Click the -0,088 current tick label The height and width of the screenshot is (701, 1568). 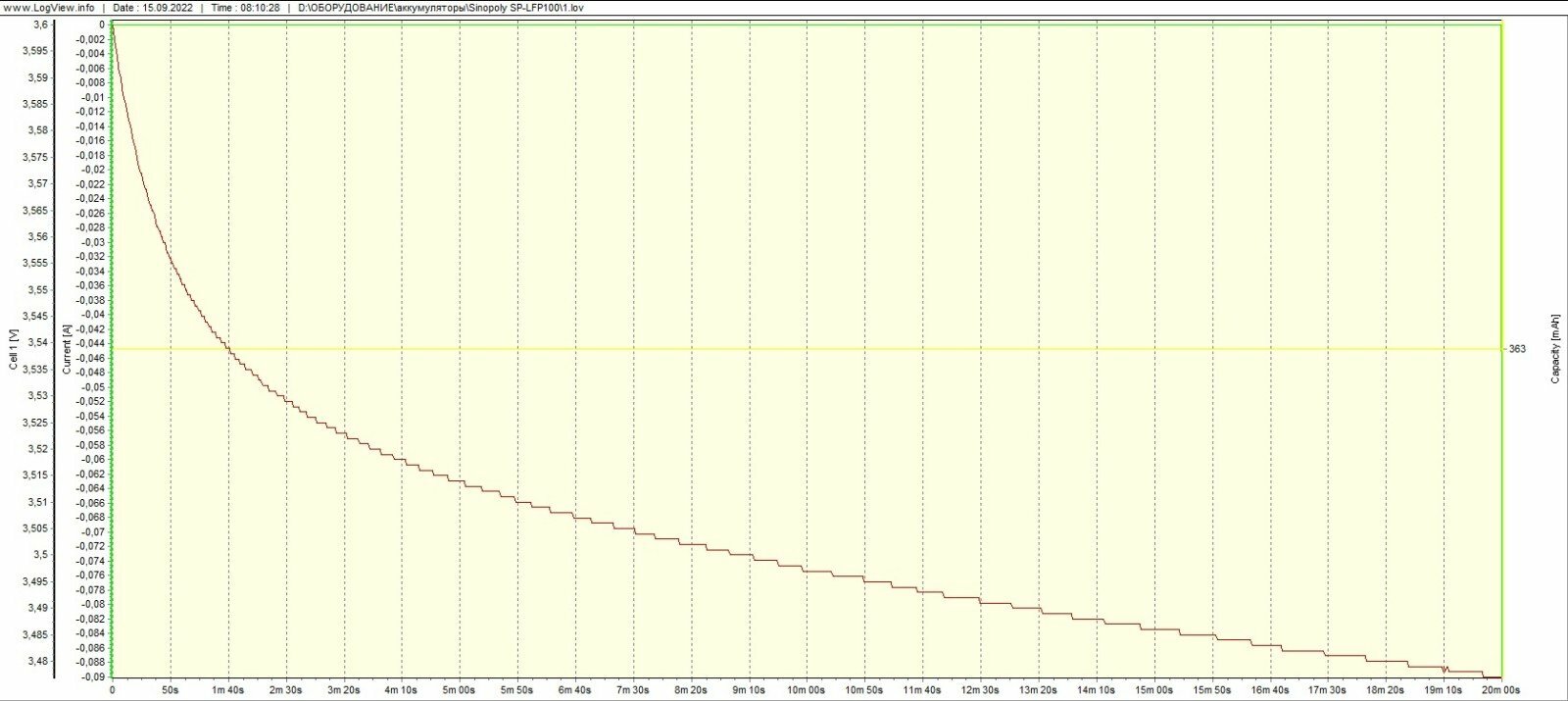[91, 662]
